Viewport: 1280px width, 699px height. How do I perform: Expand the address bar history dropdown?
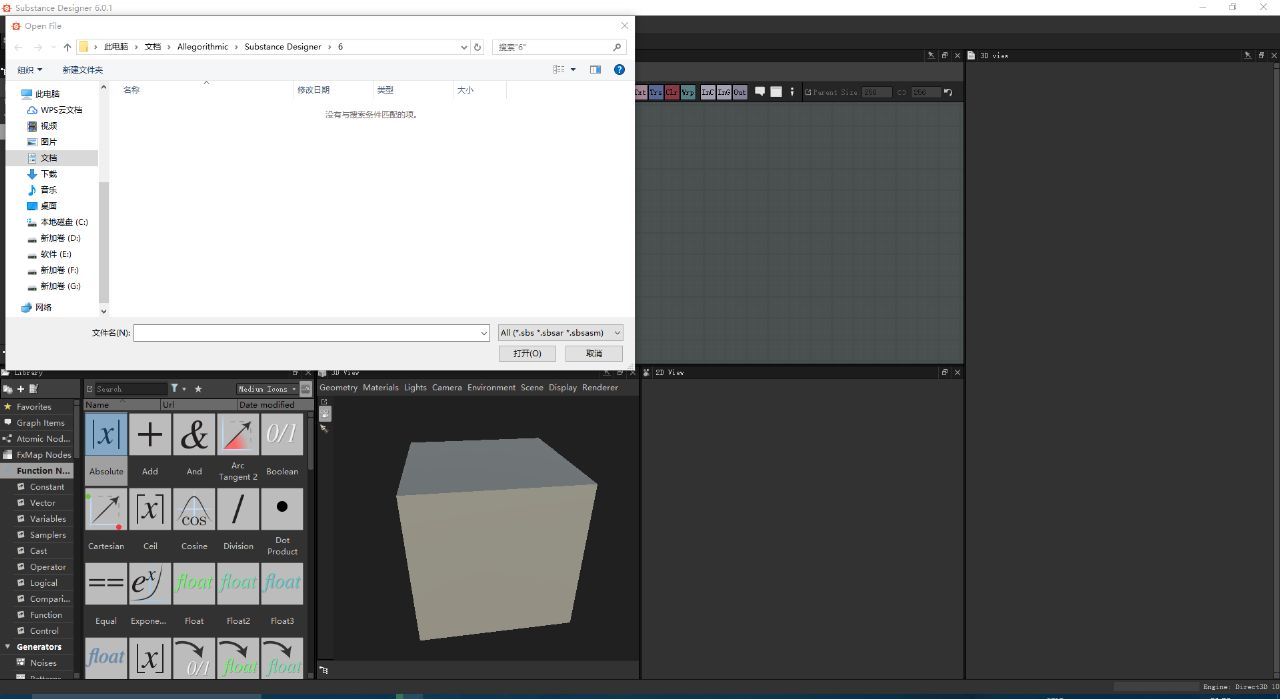(464, 47)
